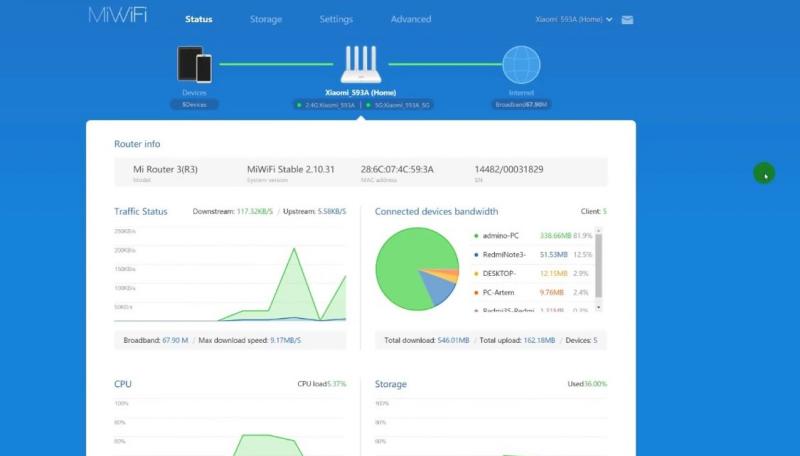800x456 pixels.
Task: Click the Router info heading
Action: (x=137, y=144)
